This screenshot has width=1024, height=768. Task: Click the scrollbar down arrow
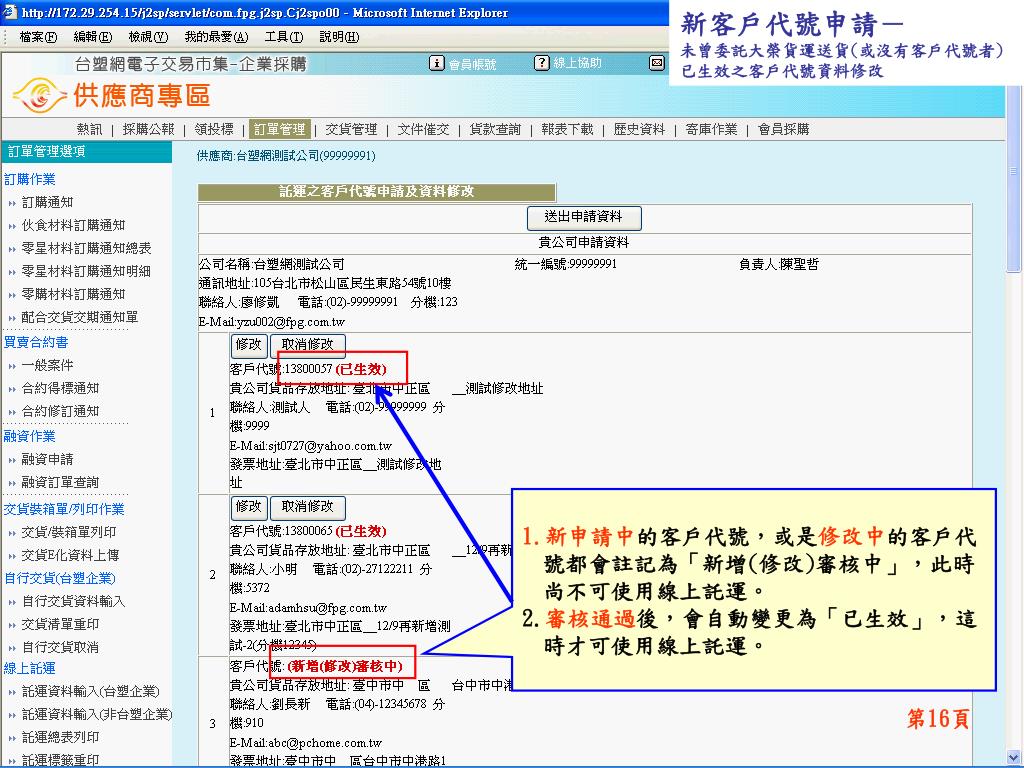1014,758
